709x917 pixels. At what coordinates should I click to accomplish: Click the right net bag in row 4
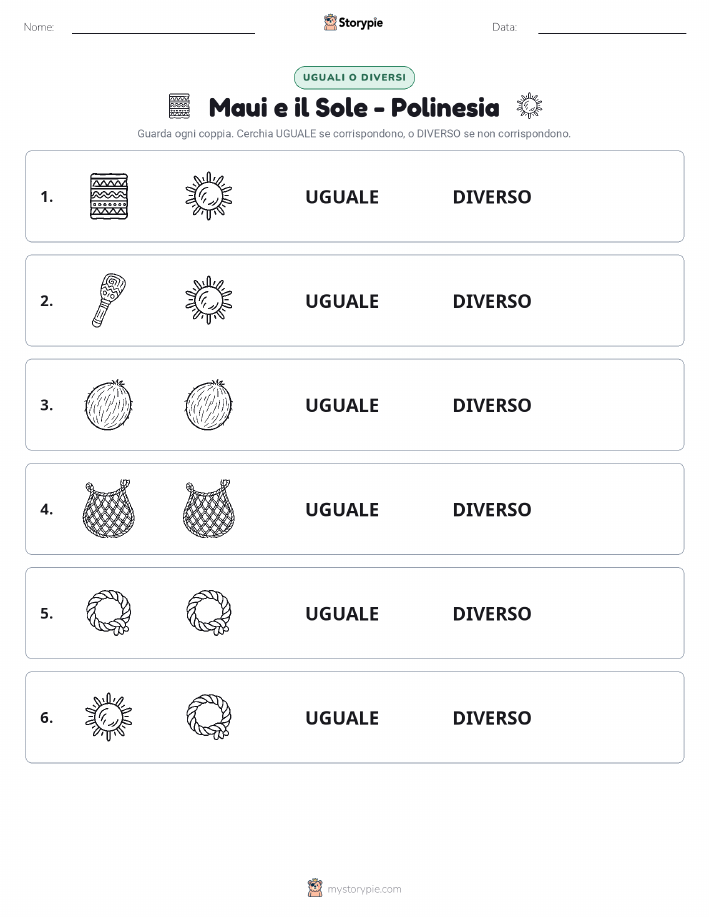(209, 509)
